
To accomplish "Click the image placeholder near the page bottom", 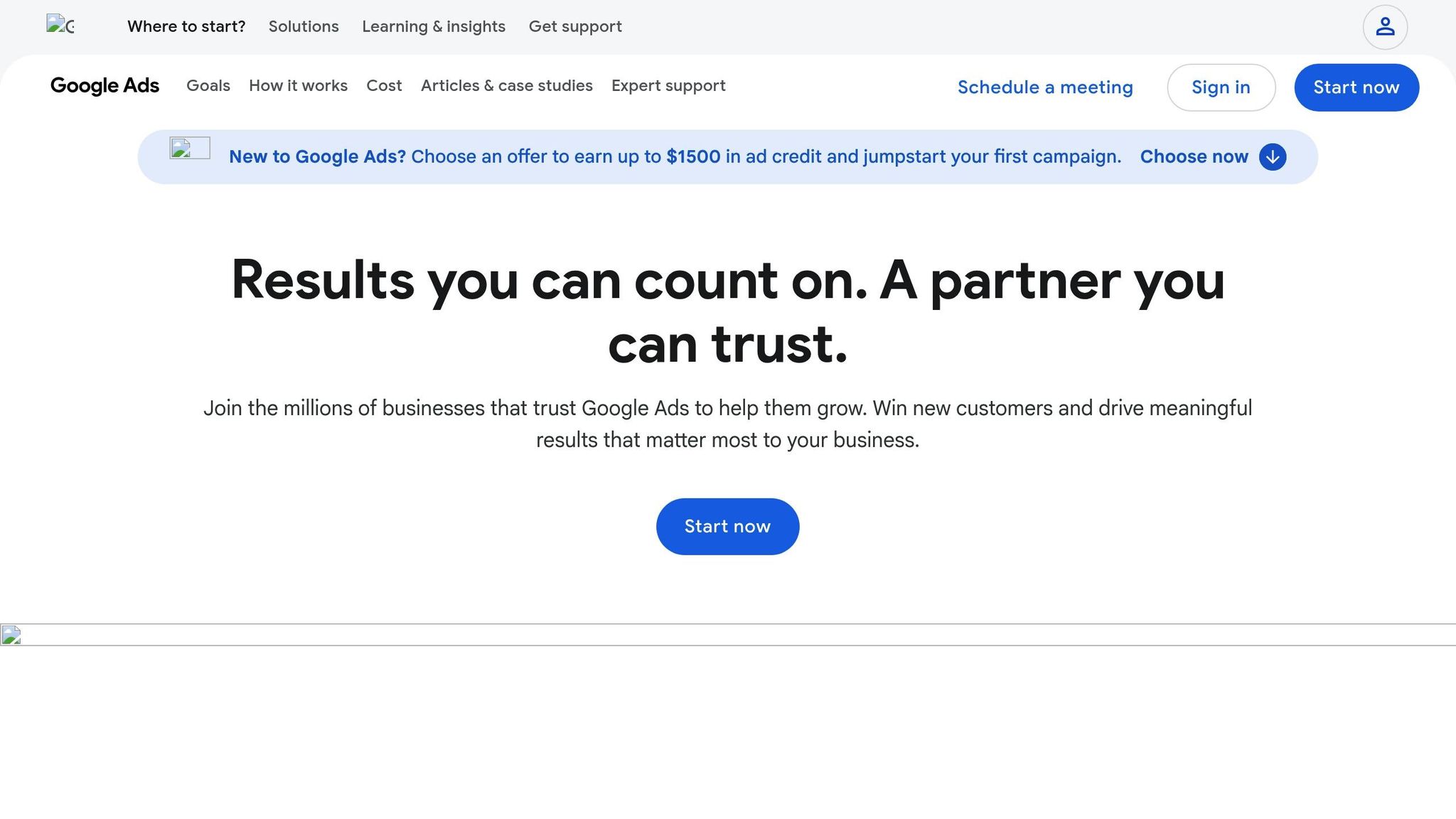I will (11, 636).
